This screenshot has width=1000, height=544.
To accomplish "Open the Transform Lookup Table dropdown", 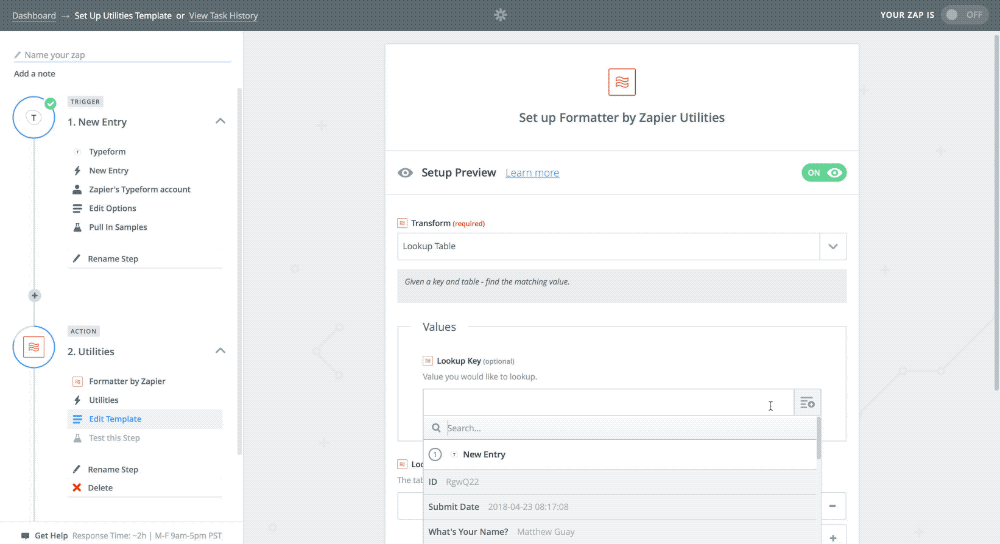I will coord(621,246).
